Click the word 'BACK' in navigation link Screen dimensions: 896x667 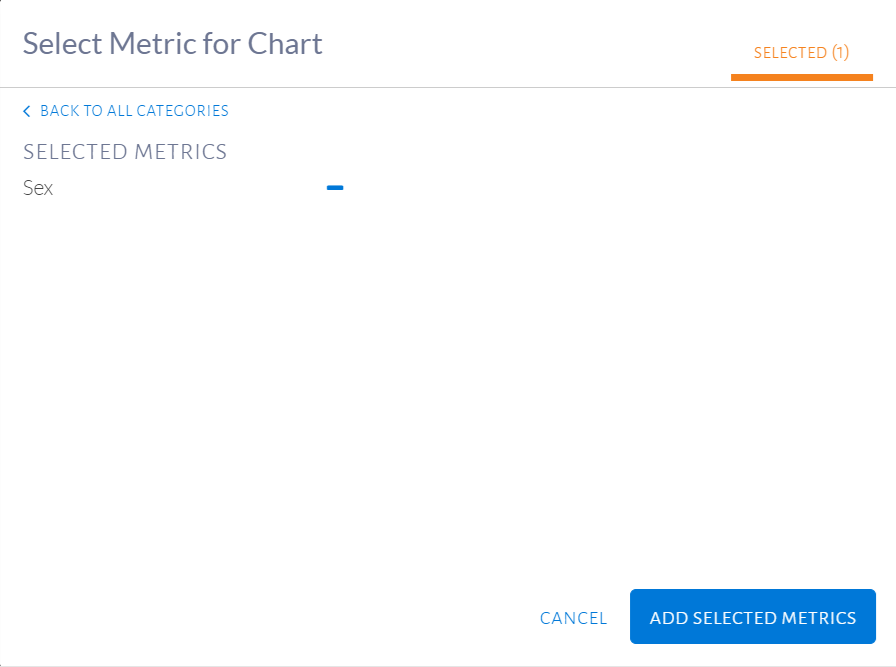pyautogui.click(x=59, y=111)
